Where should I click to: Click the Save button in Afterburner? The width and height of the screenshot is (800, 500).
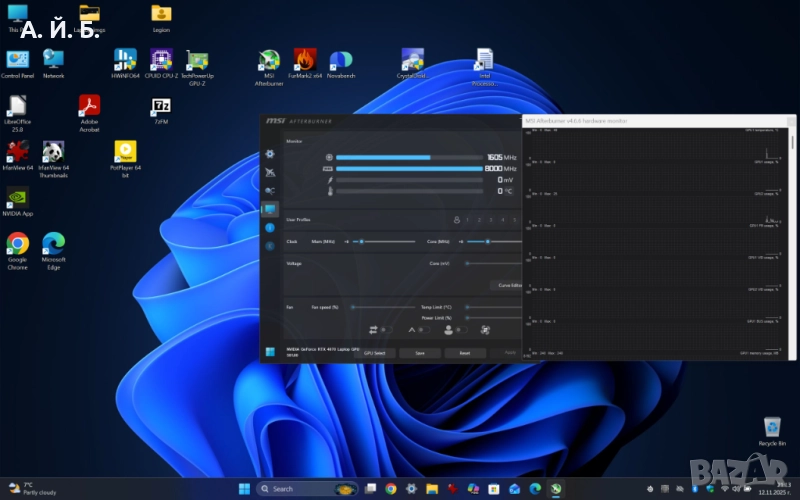click(x=419, y=353)
